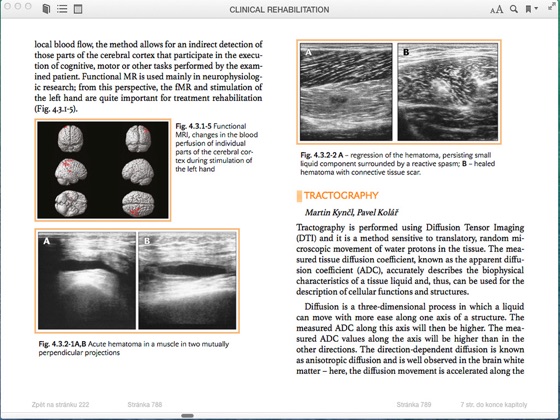Go back via 'Zpět na stránku 222'
Viewport: 560px width, 420px height.
[x=60, y=404]
